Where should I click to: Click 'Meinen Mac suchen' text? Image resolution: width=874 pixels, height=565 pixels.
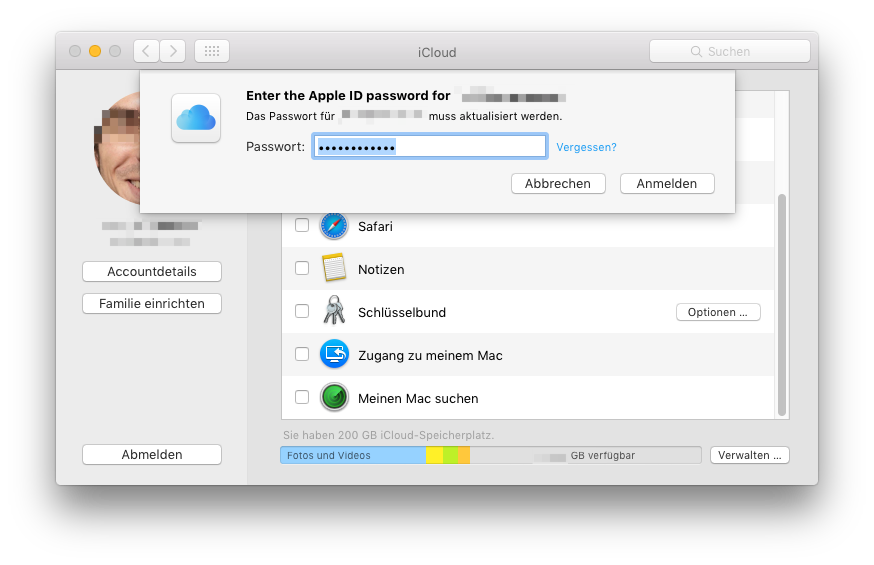pos(418,398)
